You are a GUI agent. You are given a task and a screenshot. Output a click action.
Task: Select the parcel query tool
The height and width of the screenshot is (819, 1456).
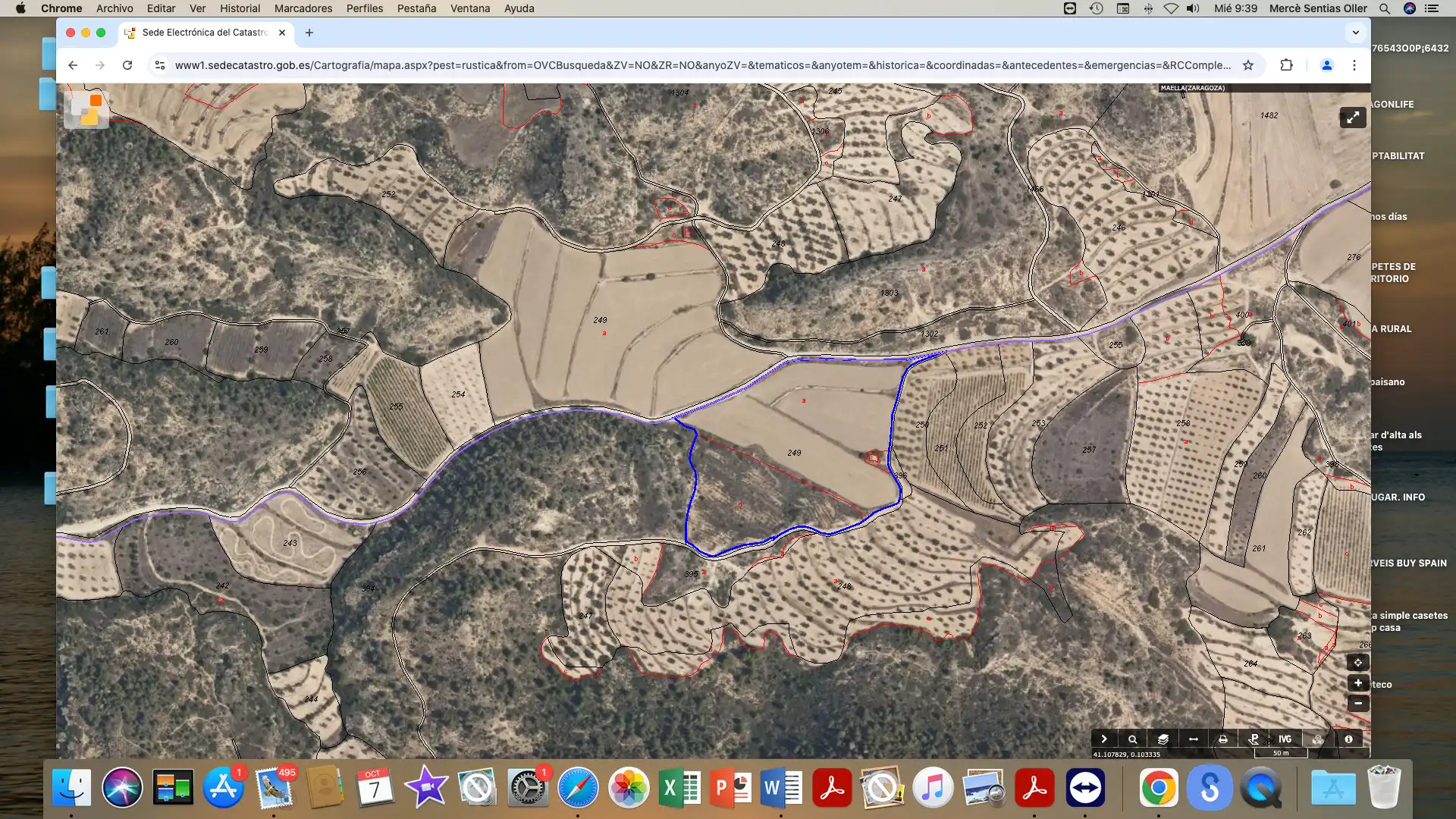(1254, 739)
